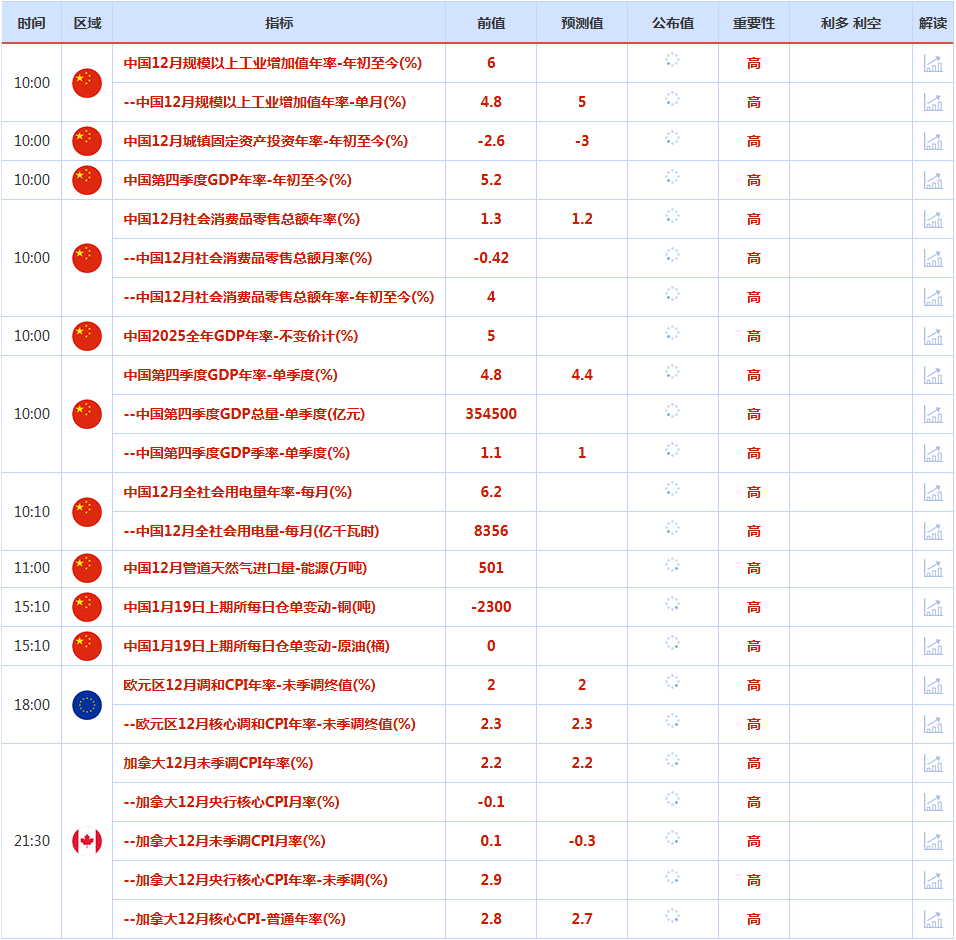Viewport: 956px width, 940px height.
Task: Open chart icon for 加拿大12月未季调CPI月率 row
Action: (x=933, y=842)
